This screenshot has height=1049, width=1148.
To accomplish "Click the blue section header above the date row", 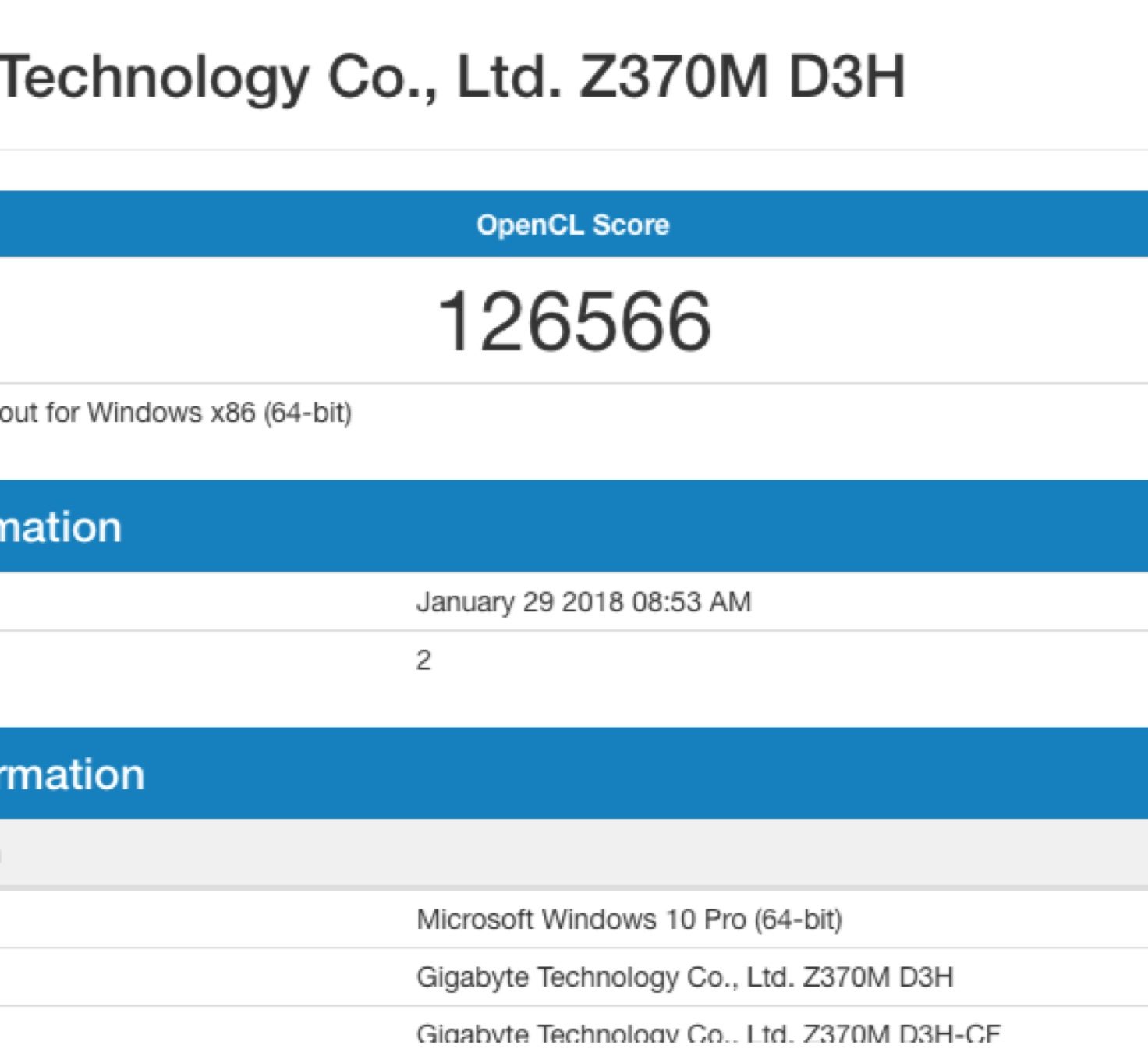I will [x=573, y=526].
